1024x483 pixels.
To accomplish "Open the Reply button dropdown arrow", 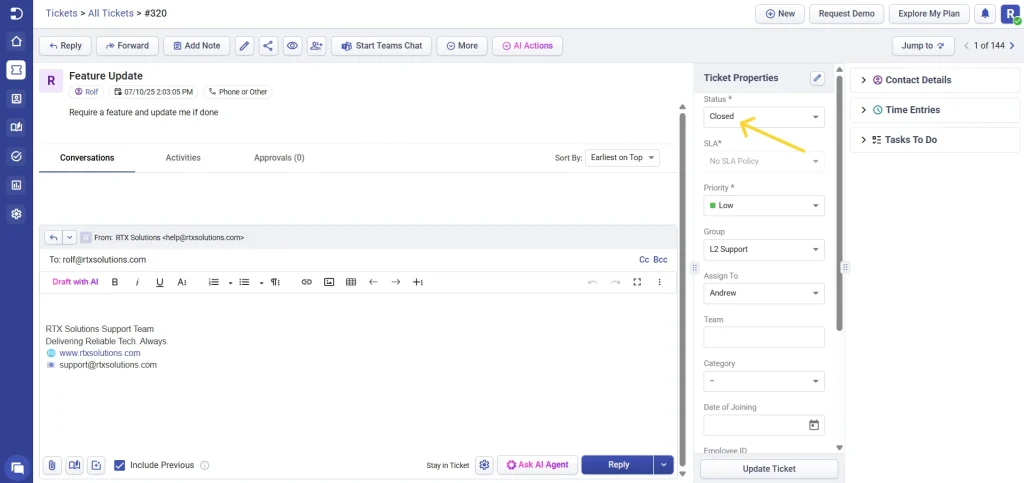I will click(x=664, y=465).
